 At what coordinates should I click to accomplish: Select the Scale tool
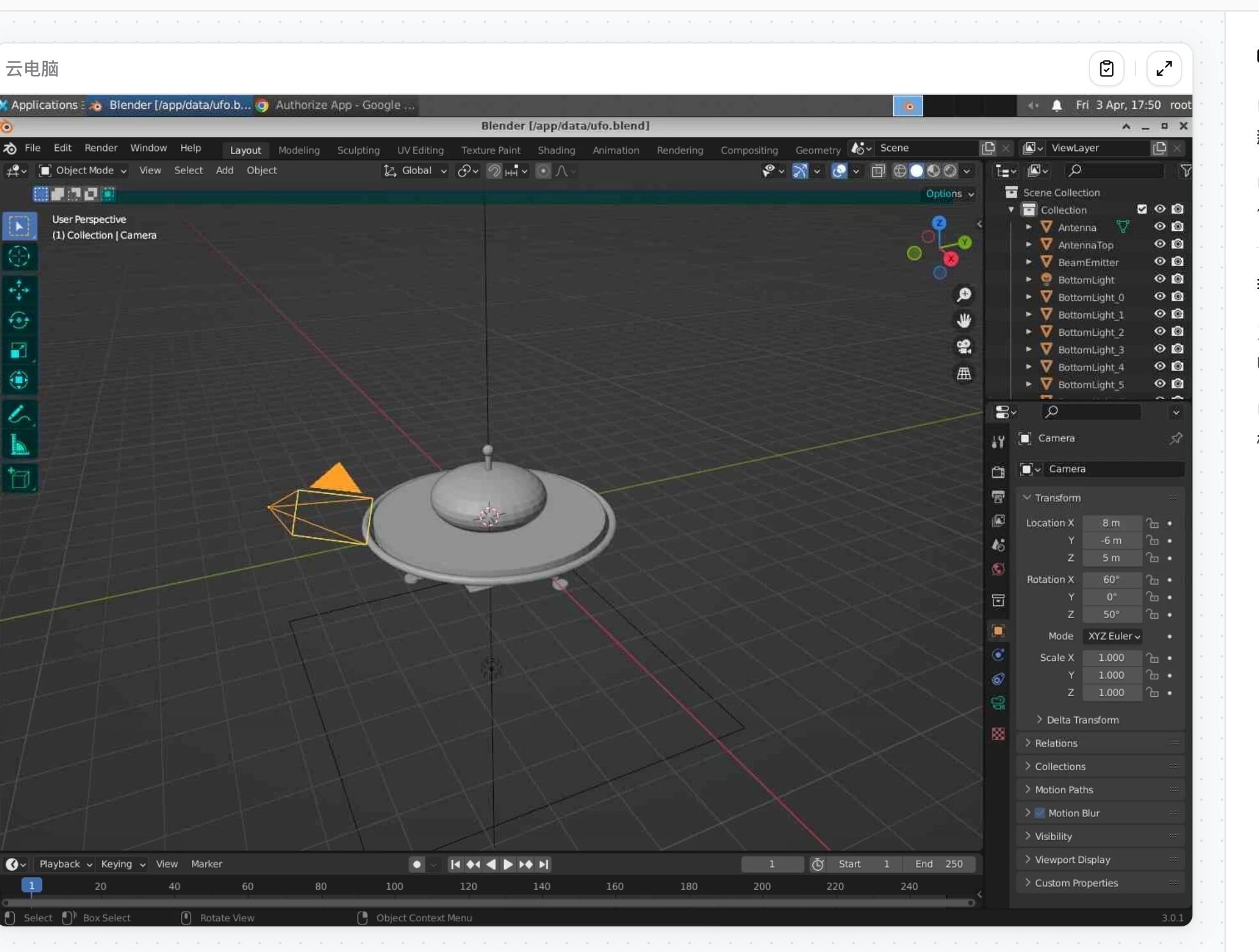tap(19, 350)
